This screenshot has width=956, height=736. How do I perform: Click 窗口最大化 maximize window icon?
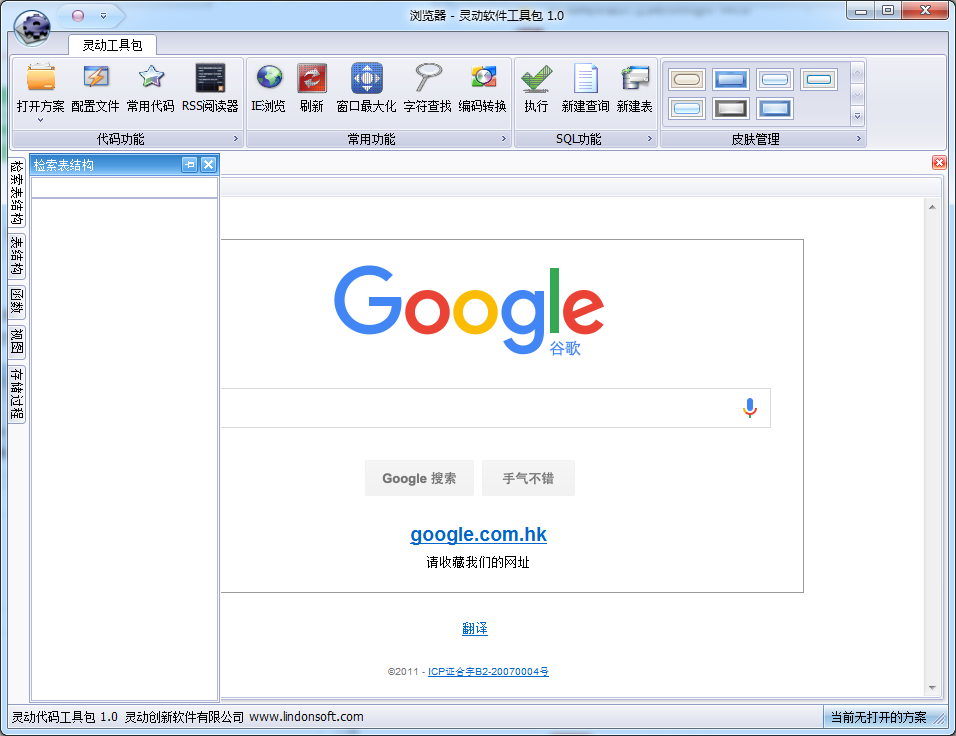click(x=366, y=78)
